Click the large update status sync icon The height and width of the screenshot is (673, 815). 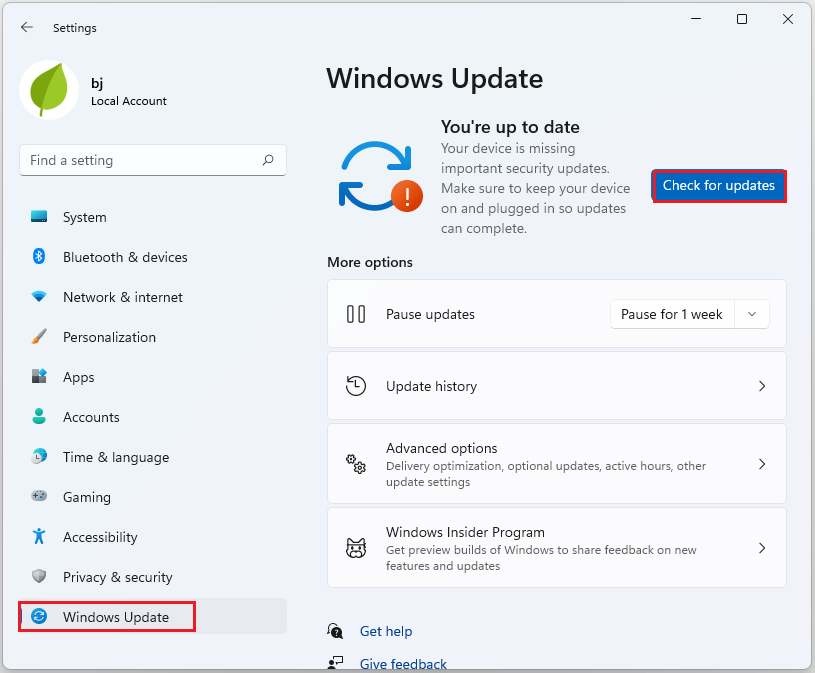click(380, 177)
